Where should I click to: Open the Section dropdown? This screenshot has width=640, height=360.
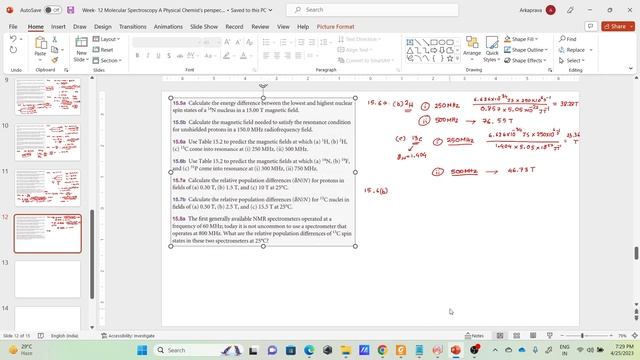pyautogui.click(x=107, y=60)
